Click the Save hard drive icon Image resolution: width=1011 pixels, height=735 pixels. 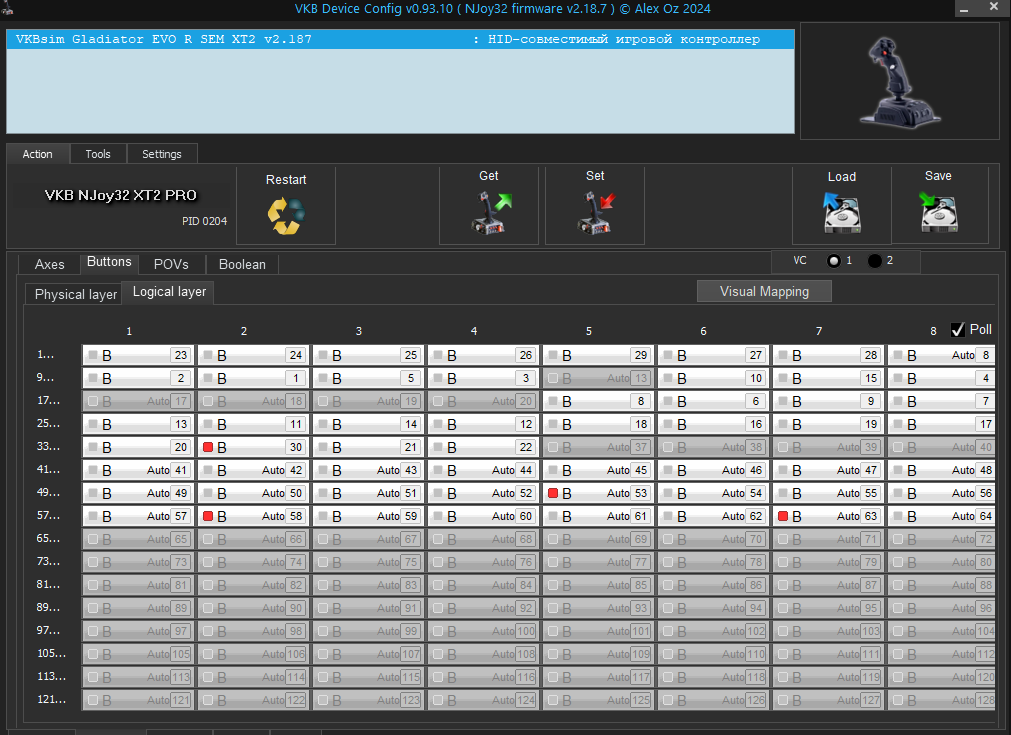click(938, 211)
